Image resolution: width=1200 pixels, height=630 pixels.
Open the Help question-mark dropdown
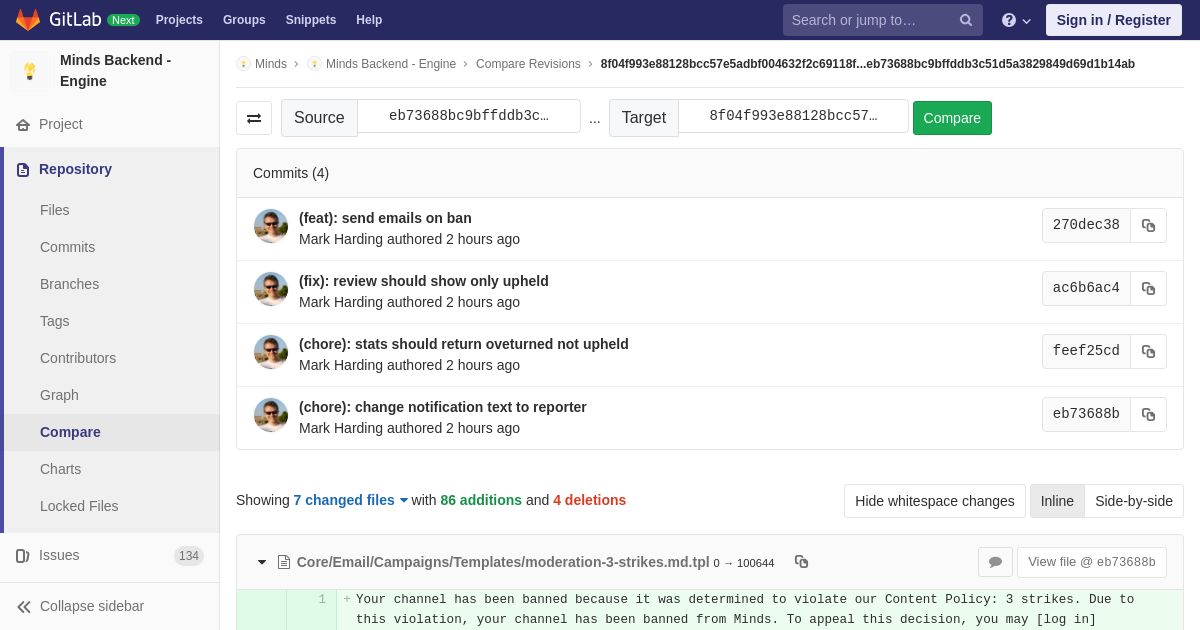click(1015, 20)
